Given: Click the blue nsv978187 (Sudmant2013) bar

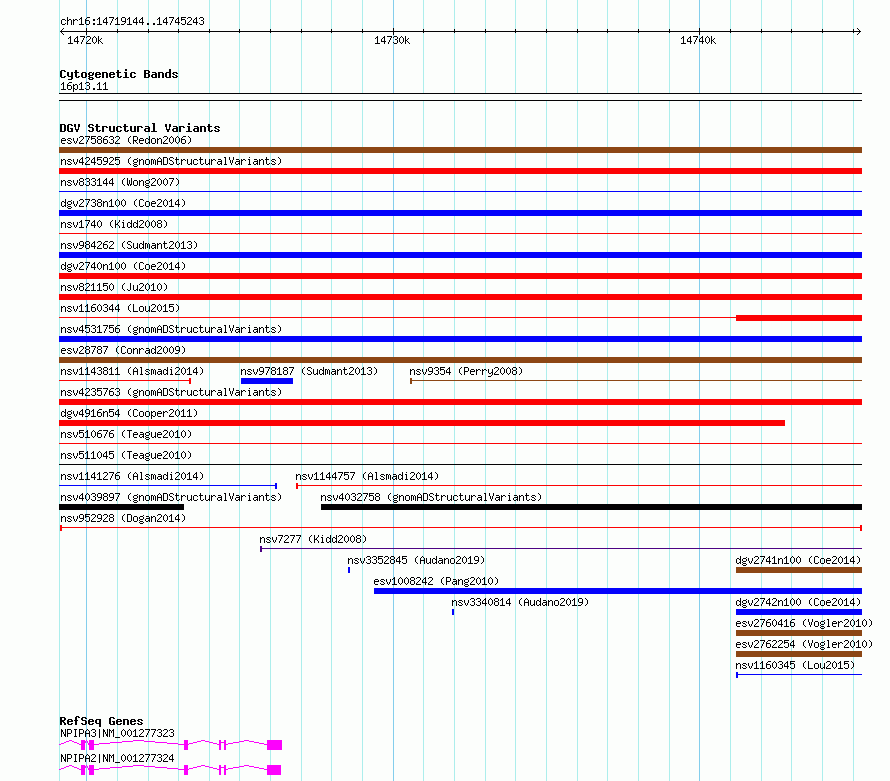Looking at the screenshot, I should click(x=267, y=381).
